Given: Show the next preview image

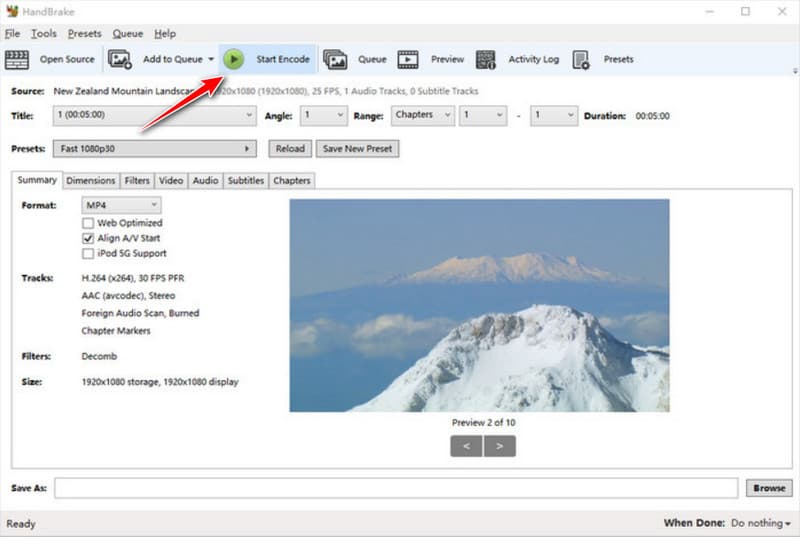Looking at the screenshot, I should coord(500,446).
